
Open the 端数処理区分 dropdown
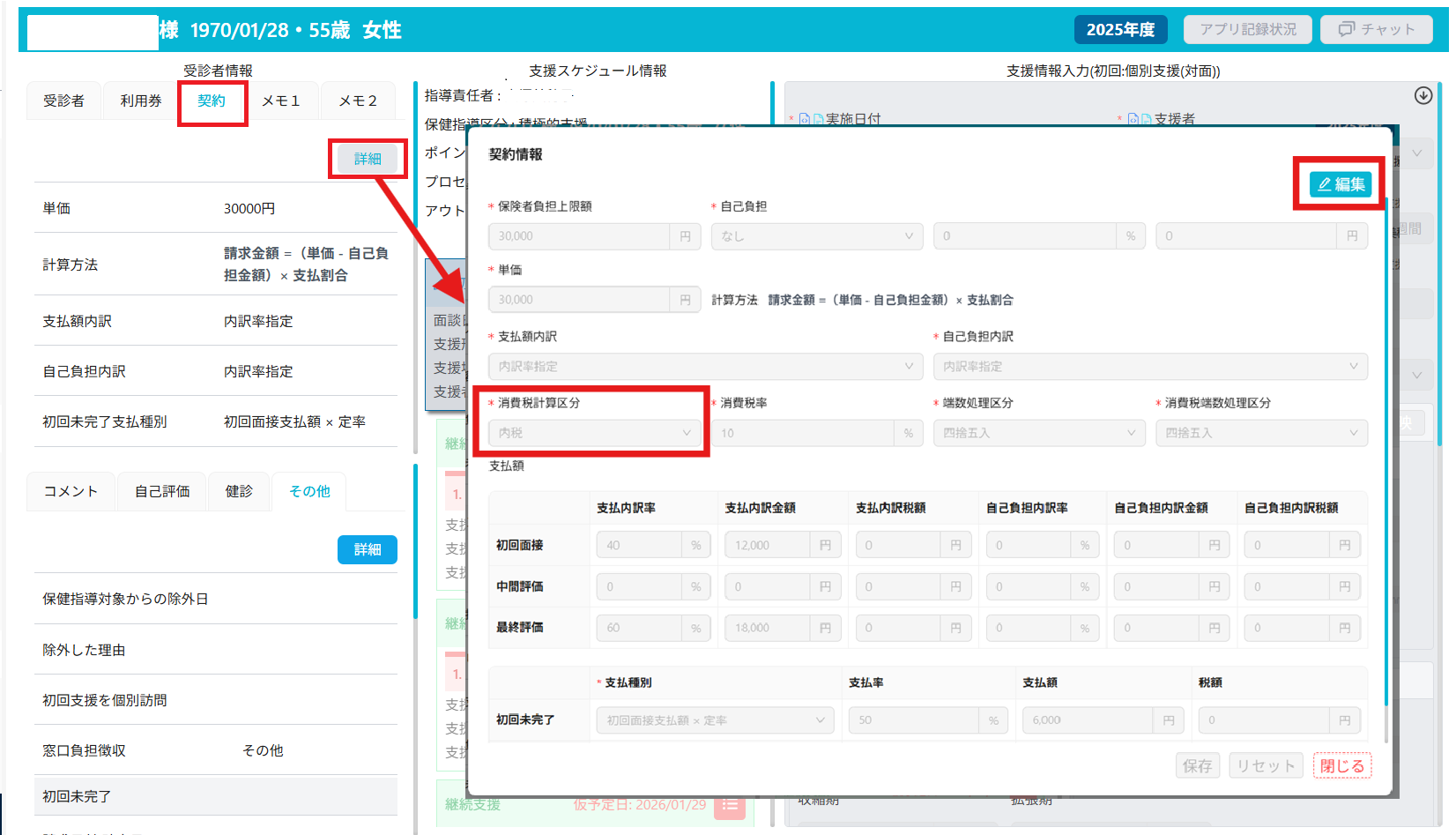click(1038, 433)
